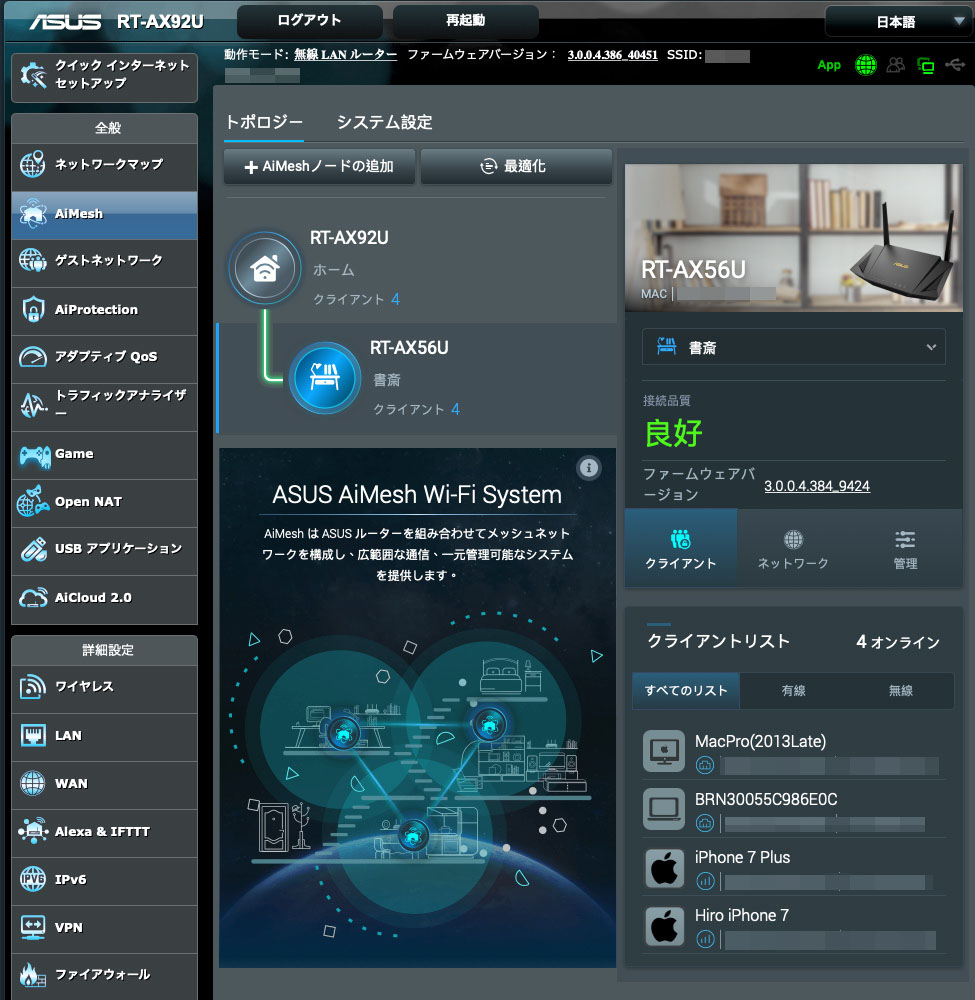
Task: Click the green internet status globe icon
Action: (x=865, y=64)
